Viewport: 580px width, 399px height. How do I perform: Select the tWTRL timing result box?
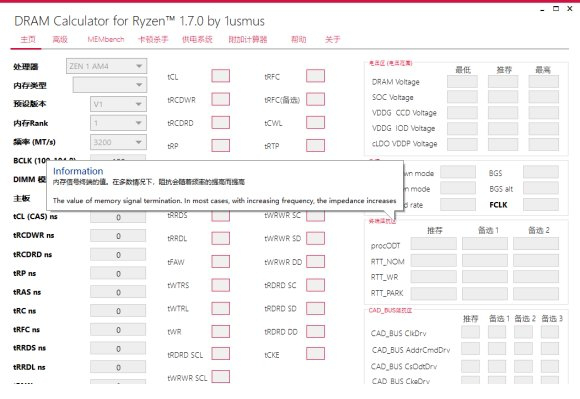coord(220,308)
